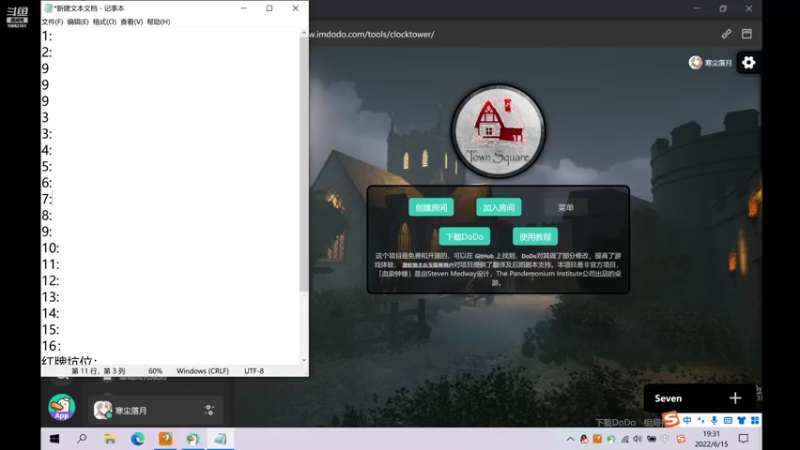
Task: Open the 菜单 button
Action: pyautogui.click(x=565, y=208)
